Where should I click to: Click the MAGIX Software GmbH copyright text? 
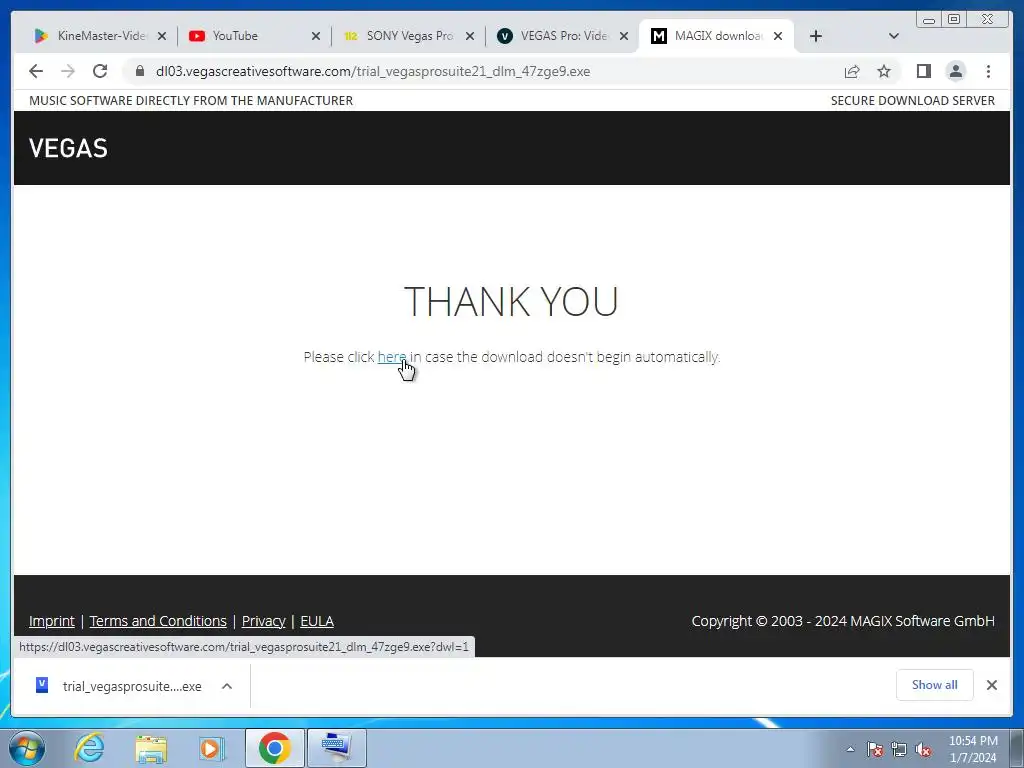coord(842,621)
